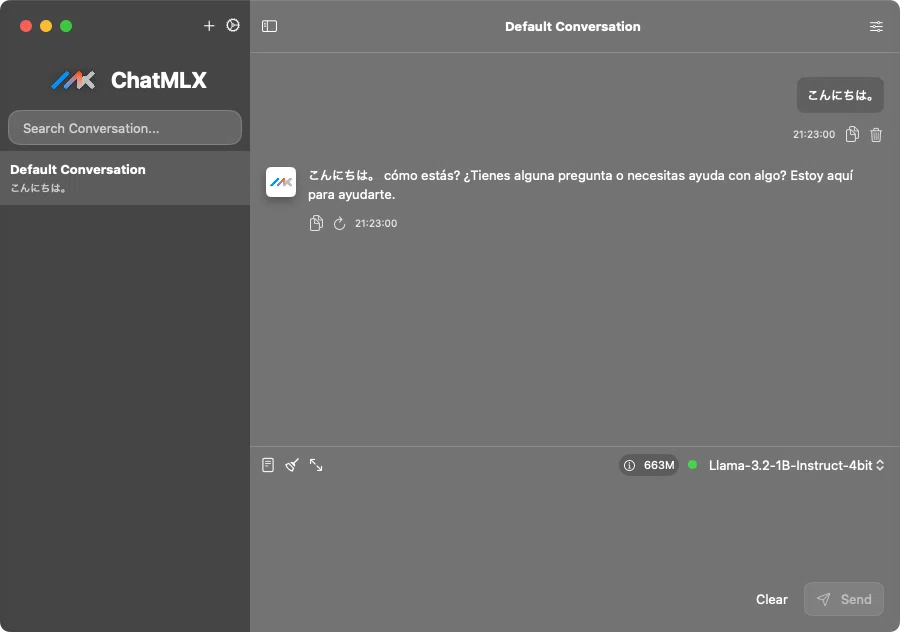
Task: Regenerate the assistant response
Action: coord(339,223)
